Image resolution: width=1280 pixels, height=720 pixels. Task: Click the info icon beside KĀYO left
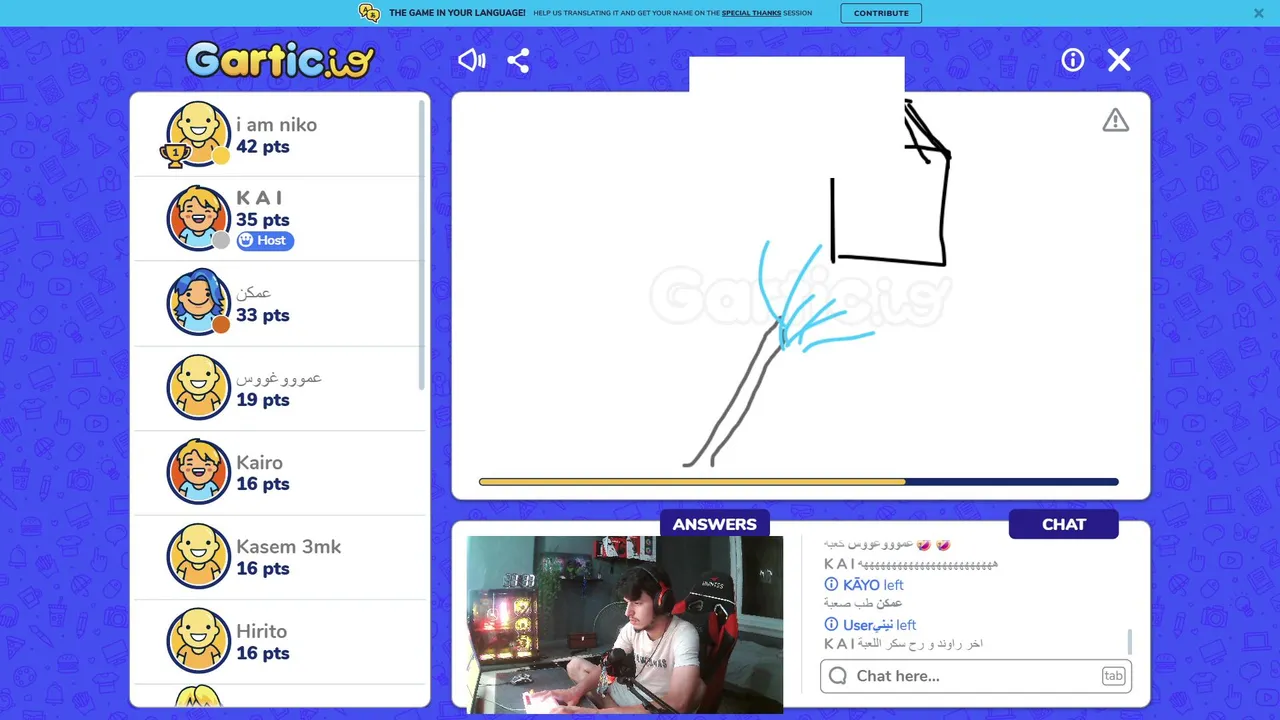click(x=831, y=584)
